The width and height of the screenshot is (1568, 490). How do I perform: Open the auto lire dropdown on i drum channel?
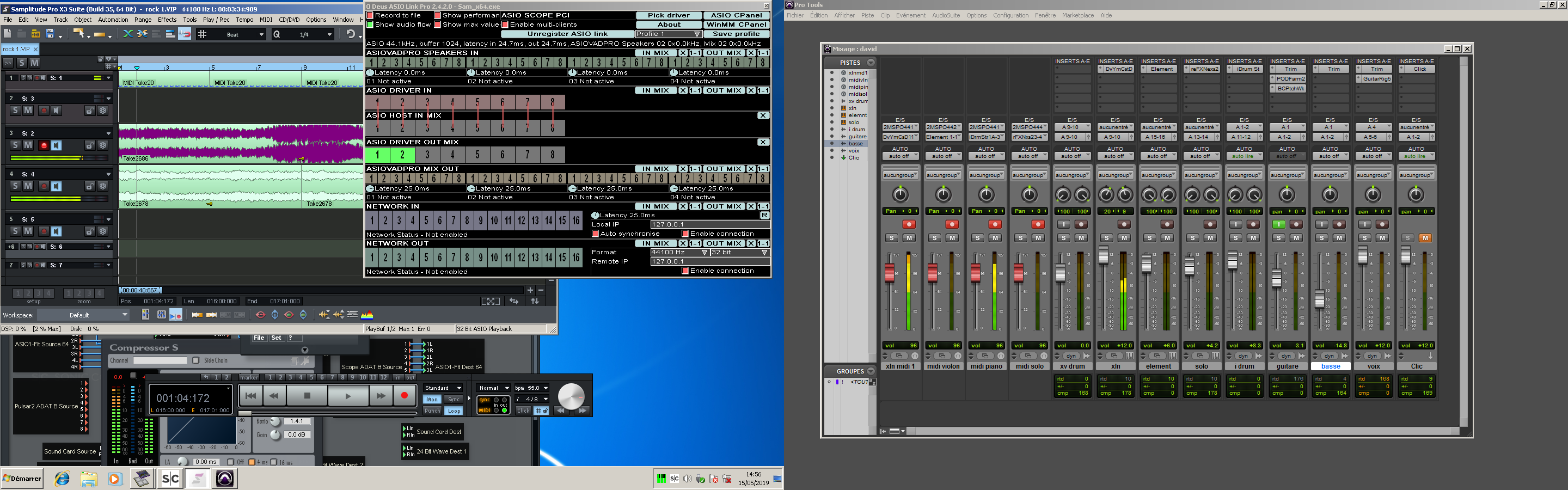pos(1245,156)
